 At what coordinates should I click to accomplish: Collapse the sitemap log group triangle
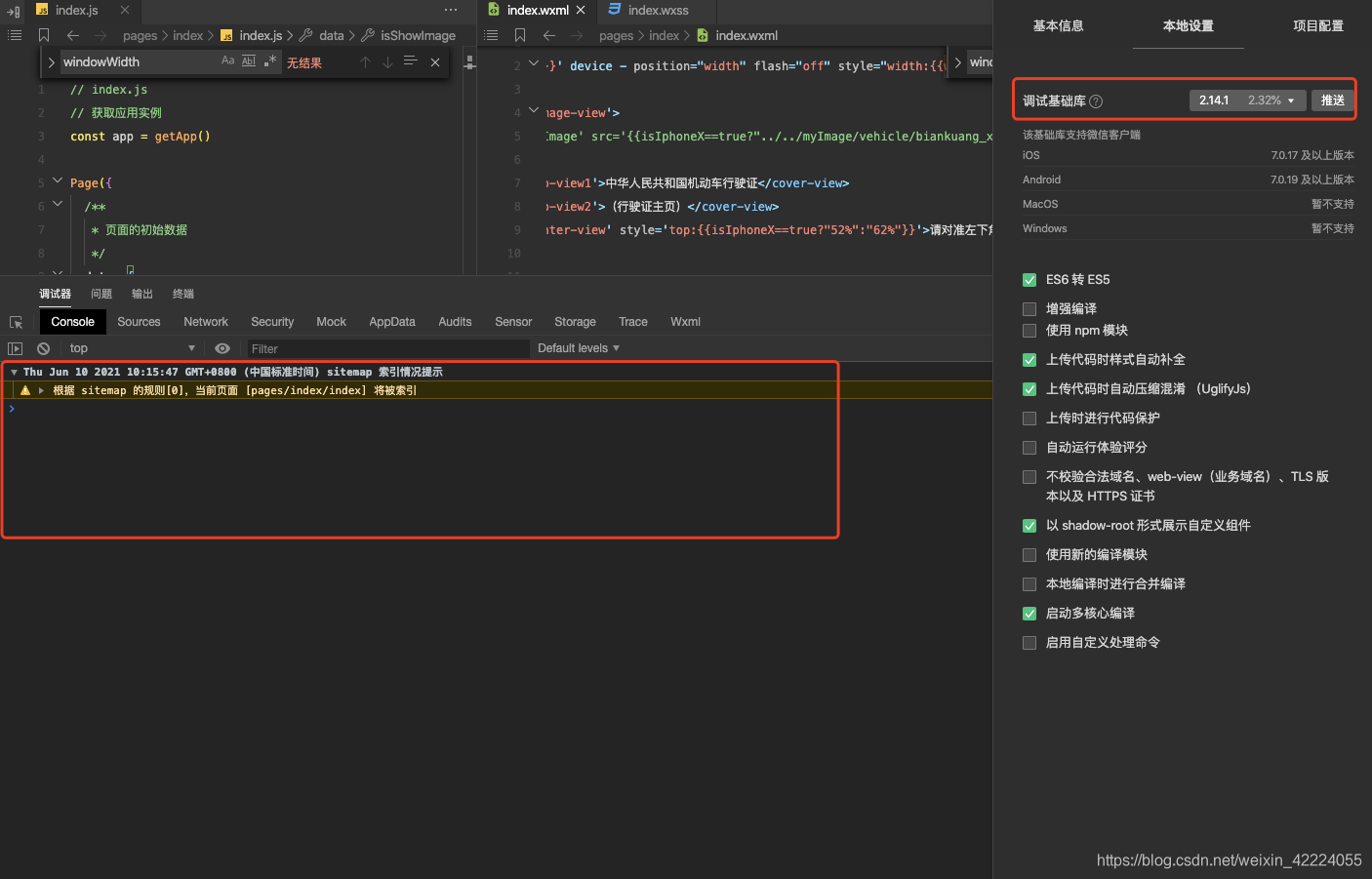14,372
